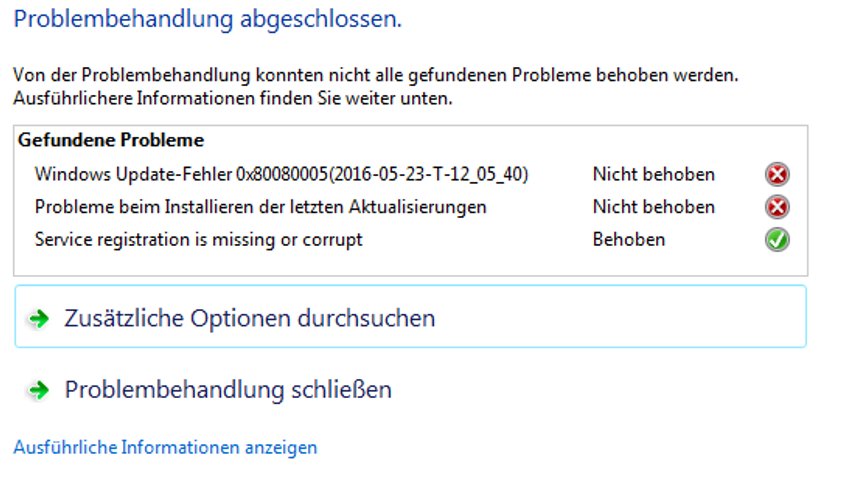This screenshot has height=478, width=850.
Task: Click green checkmark icon for Service registration
Action: pyautogui.click(x=777, y=240)
